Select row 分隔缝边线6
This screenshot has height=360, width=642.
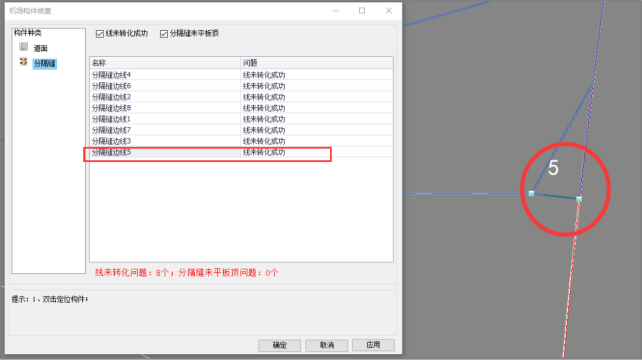click(x=241, y=86)
